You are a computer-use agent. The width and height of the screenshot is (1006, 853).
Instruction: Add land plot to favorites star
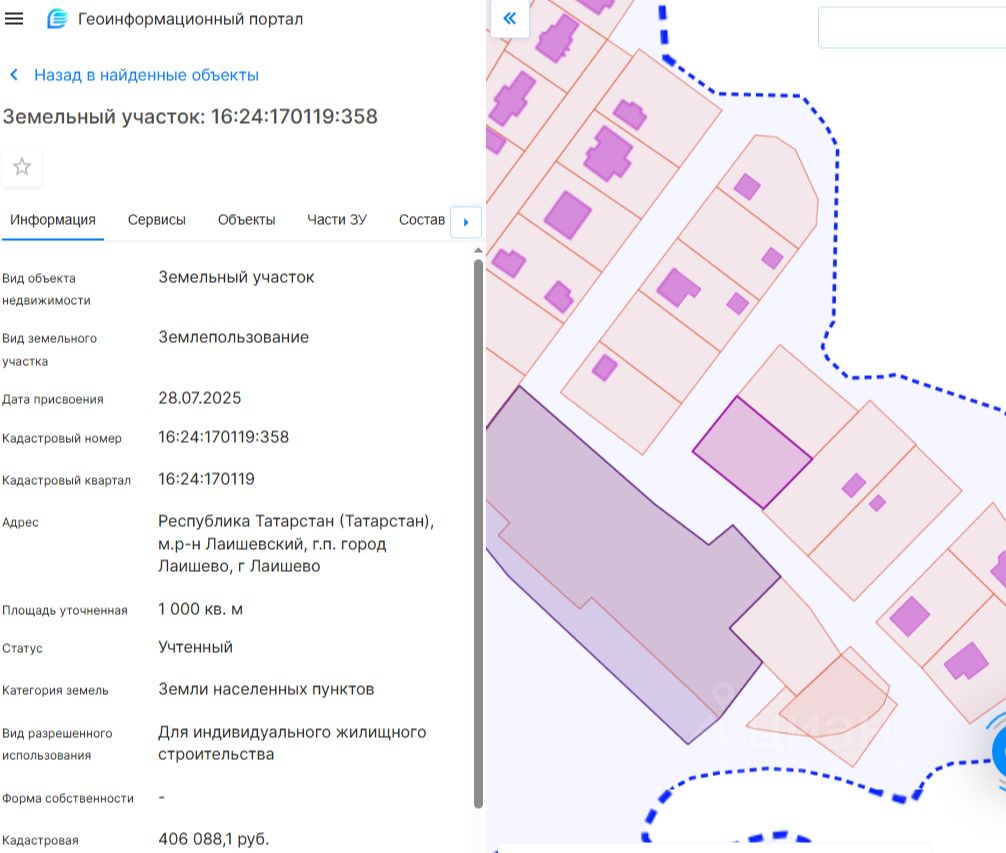22,167
